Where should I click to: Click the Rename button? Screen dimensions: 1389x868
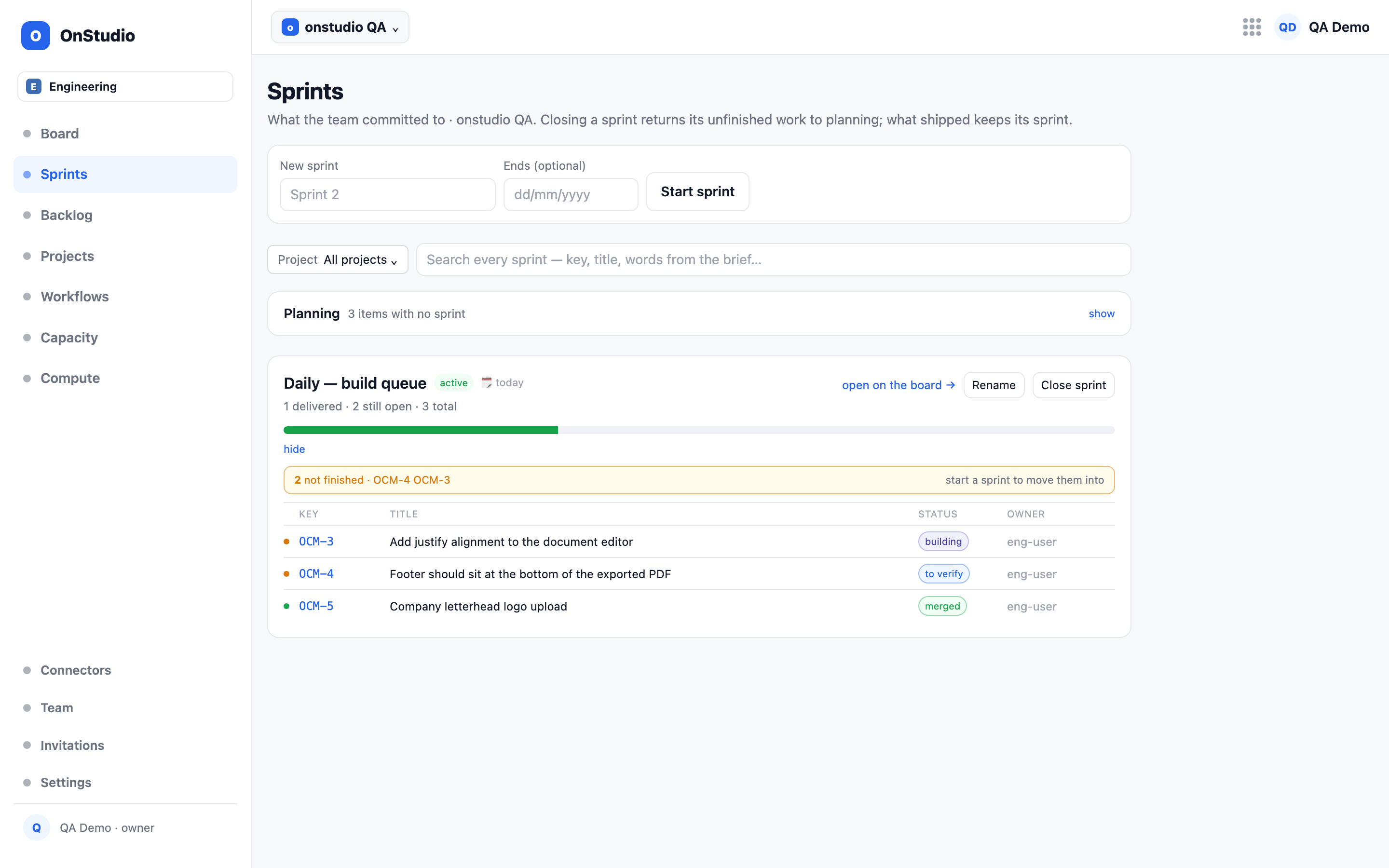(x=994, y=385)
